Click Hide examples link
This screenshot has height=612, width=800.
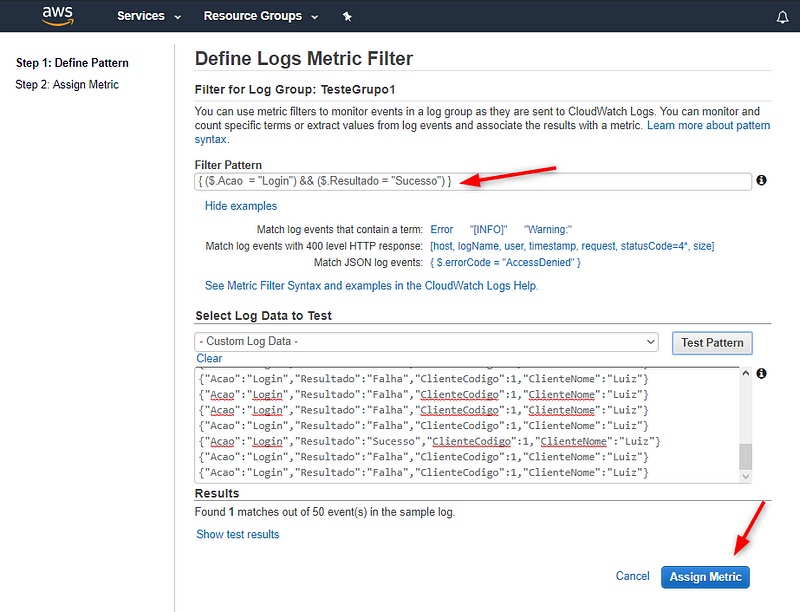point(241,206)
